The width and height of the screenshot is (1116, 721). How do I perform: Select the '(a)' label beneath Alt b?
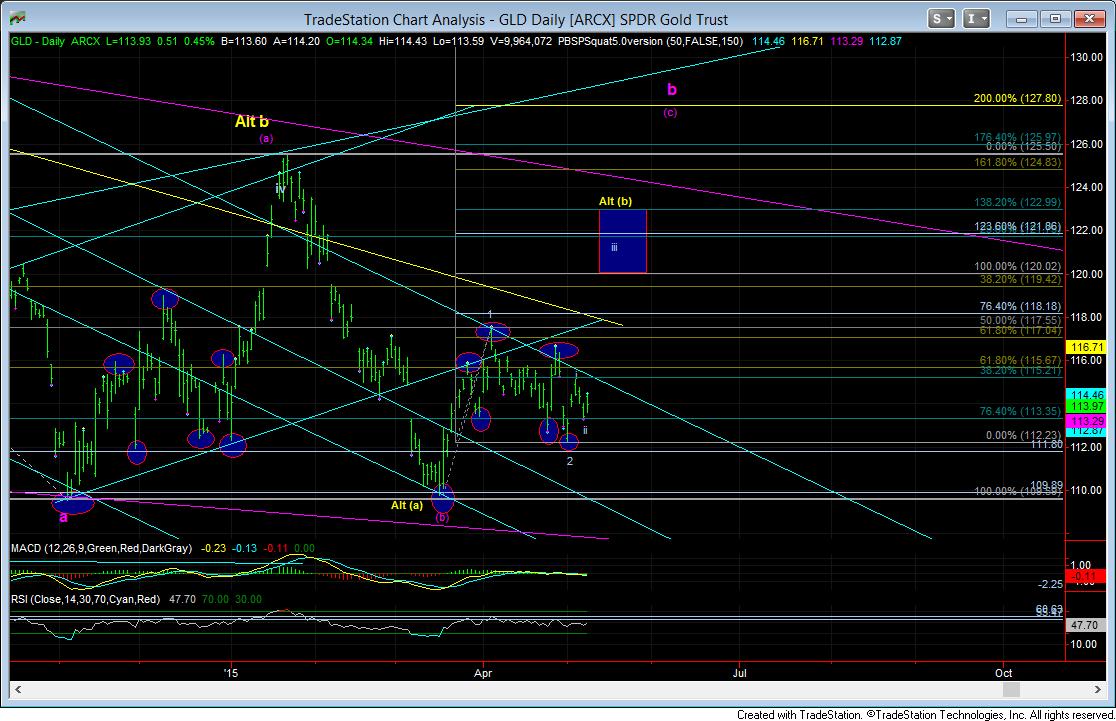tap(265, 139)
